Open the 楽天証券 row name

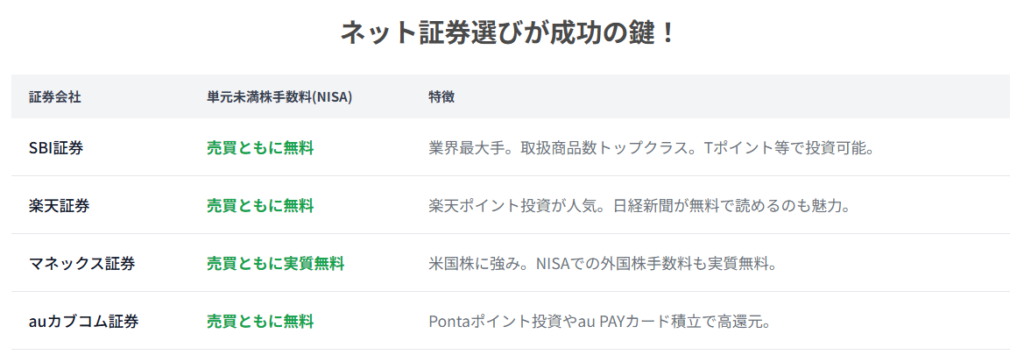tap(59, 206)
